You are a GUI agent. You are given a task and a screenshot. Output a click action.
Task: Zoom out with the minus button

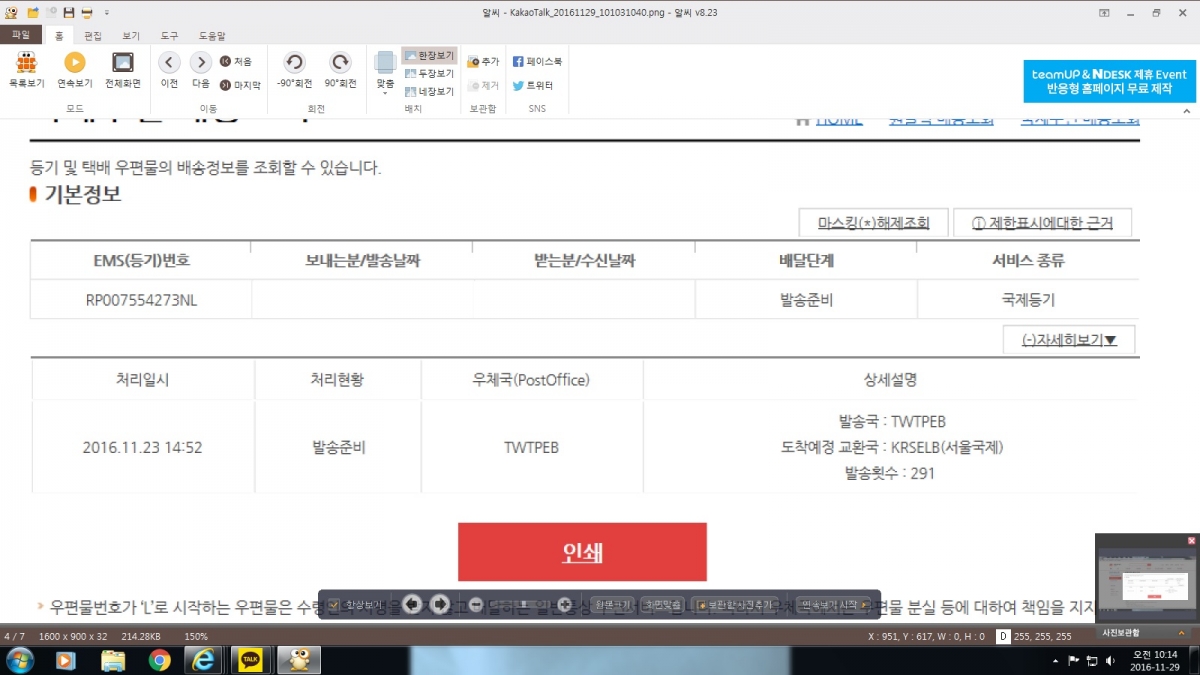pyautogui.click(x=476, y=604)
